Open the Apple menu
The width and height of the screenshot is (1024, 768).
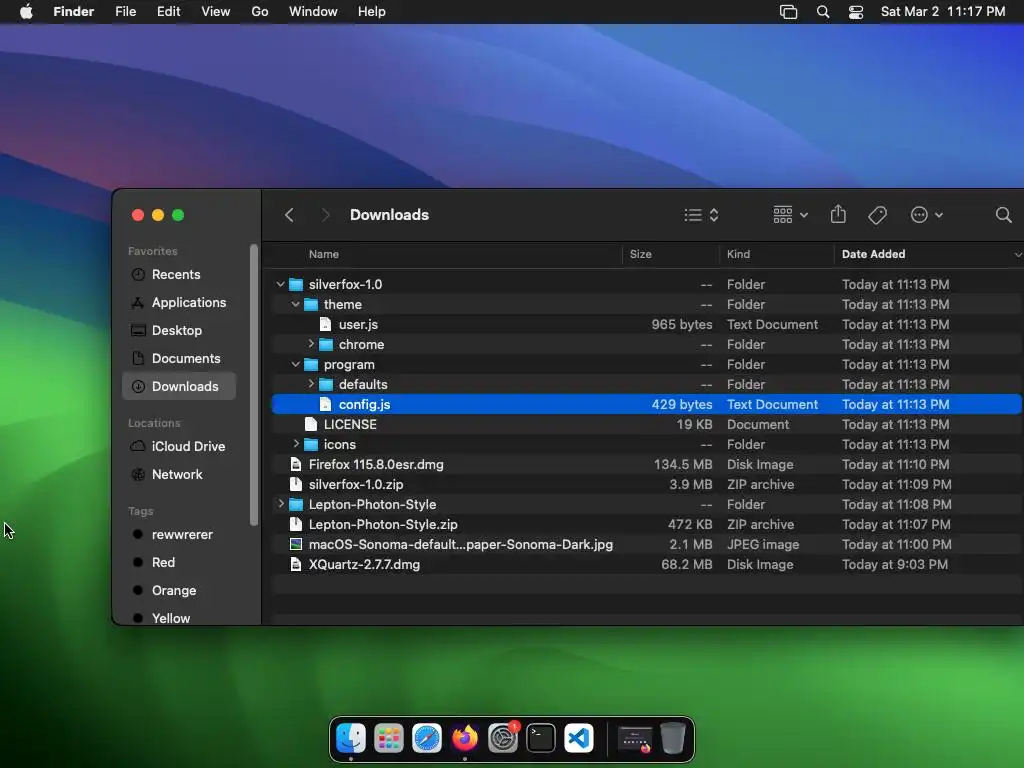26,12
